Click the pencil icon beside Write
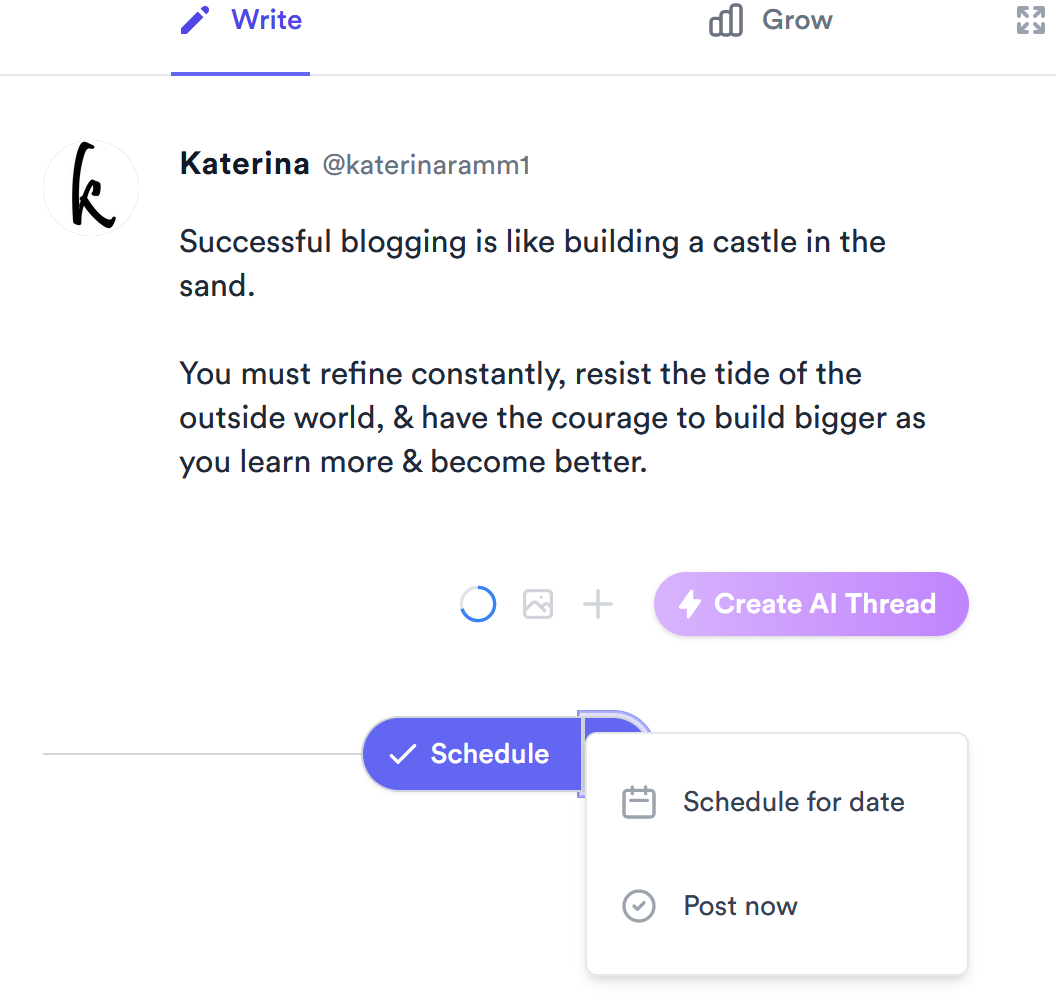This screenshot has width=1056, height=995. (195, 20)
